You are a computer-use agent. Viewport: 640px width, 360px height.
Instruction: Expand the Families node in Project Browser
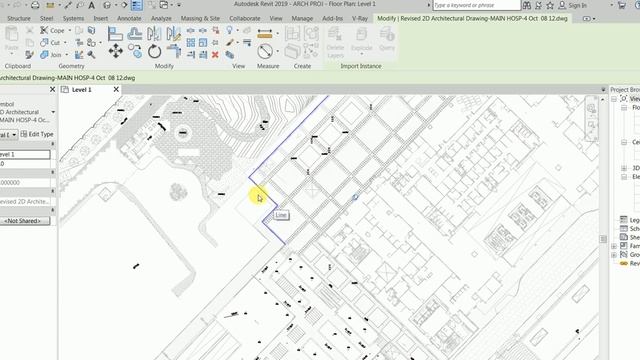[614, 246]
